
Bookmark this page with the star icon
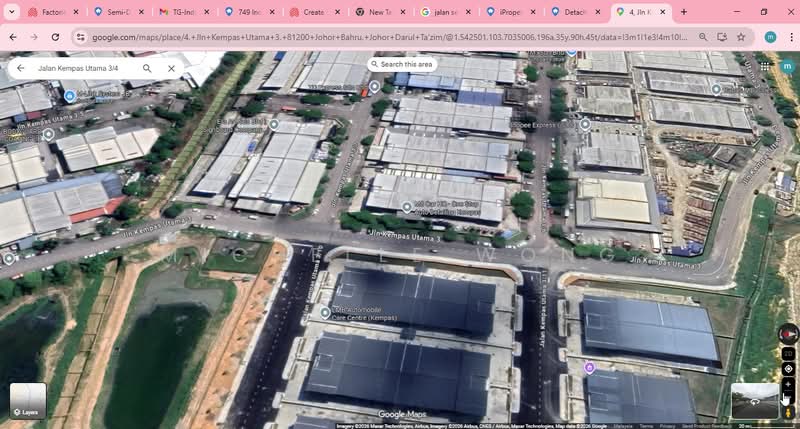[x=741, y=37]
